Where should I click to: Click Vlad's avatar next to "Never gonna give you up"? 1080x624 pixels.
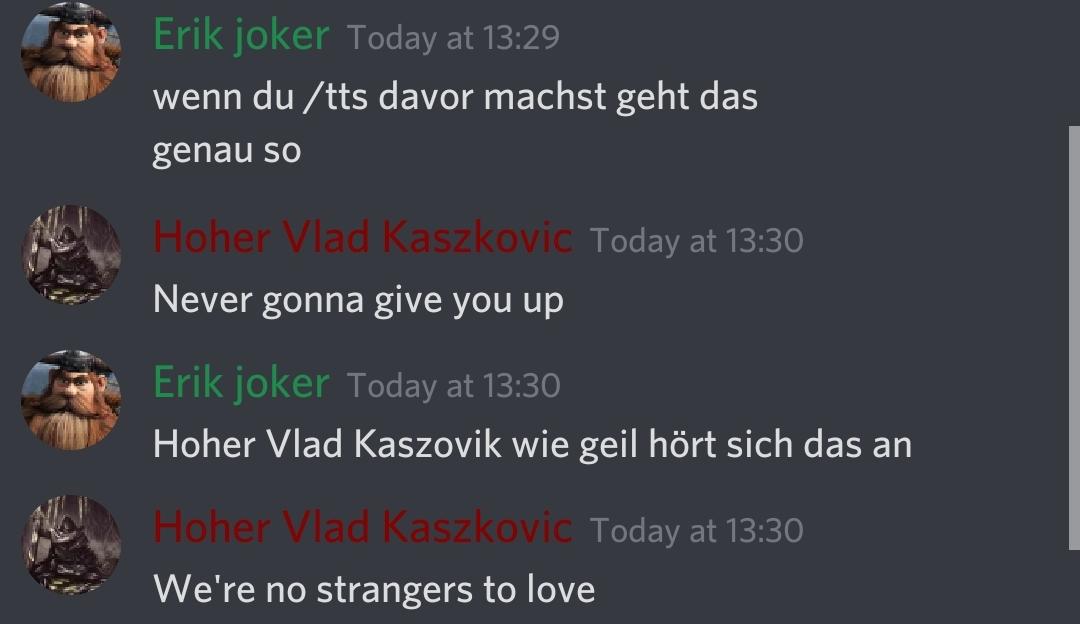[71, 255]
